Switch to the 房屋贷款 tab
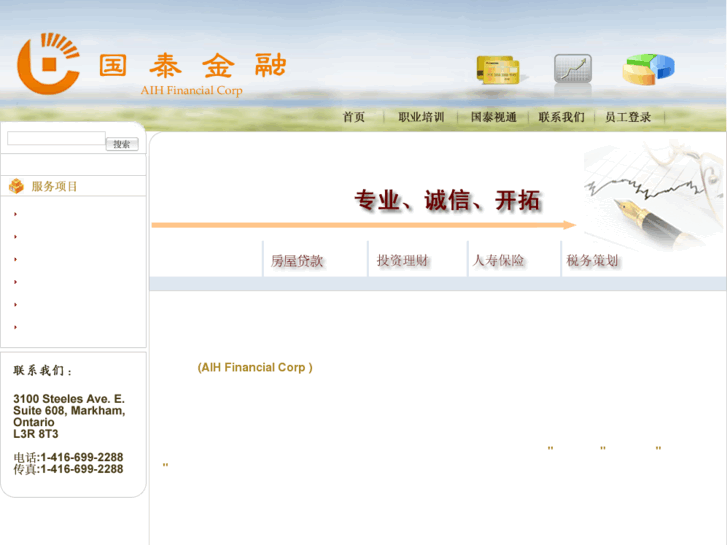This screenshot has height=545, width=727. tap(297, 261)
